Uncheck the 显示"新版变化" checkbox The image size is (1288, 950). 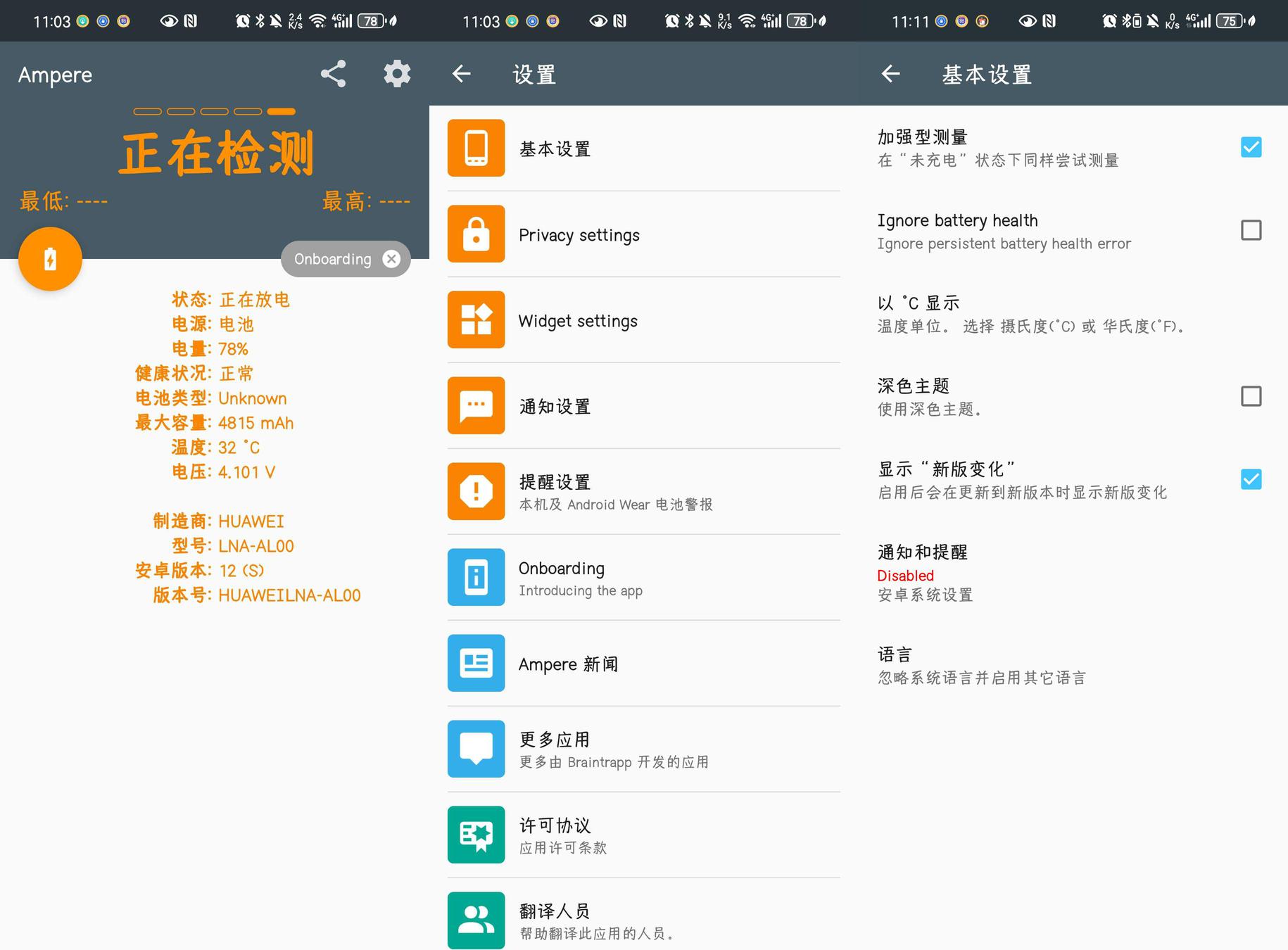[1251, 479]
